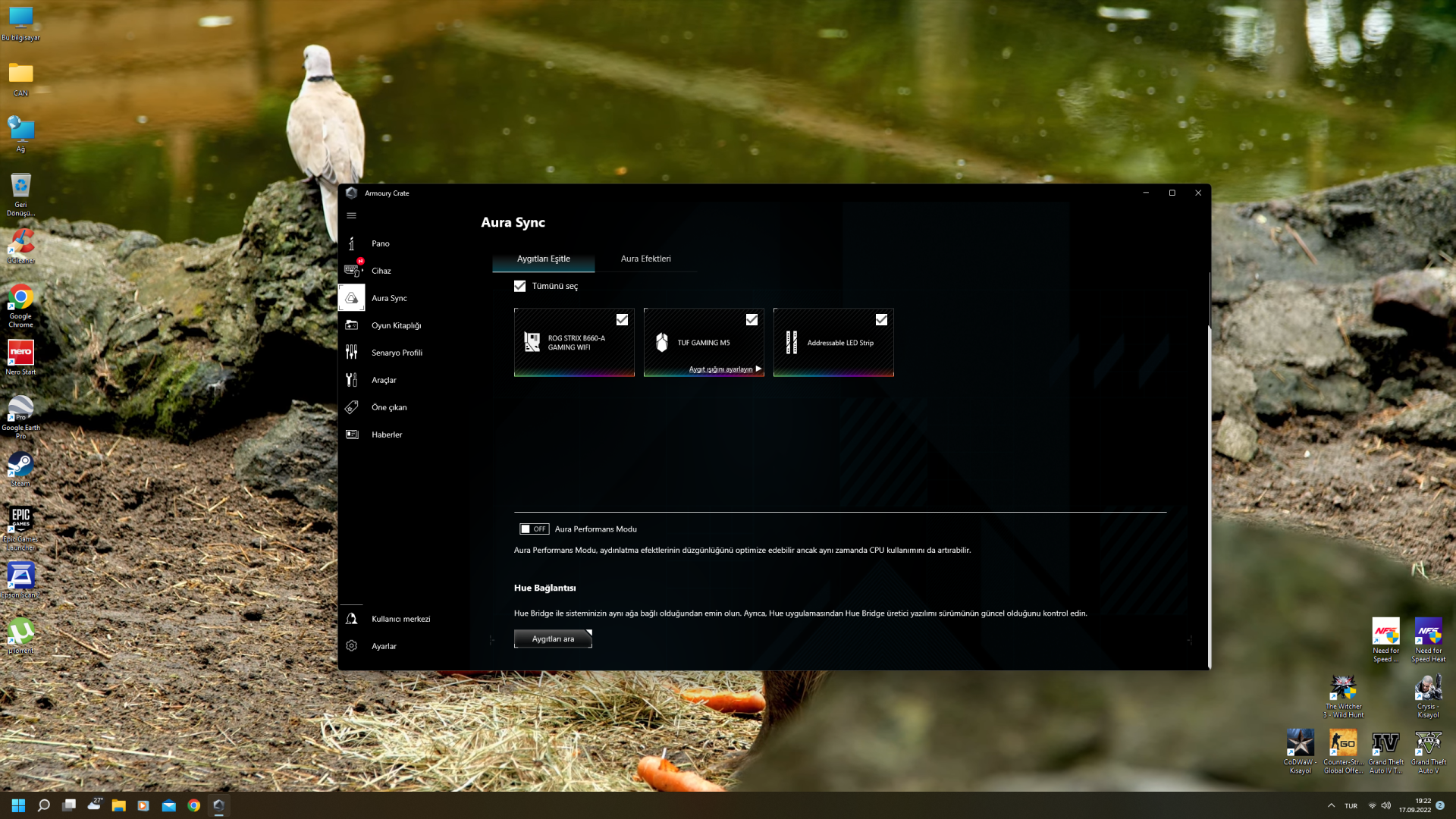Enable the Aura Performans Modu toggle
The height and width of the screenshot is (819, 1456).
tap(534, 529)
